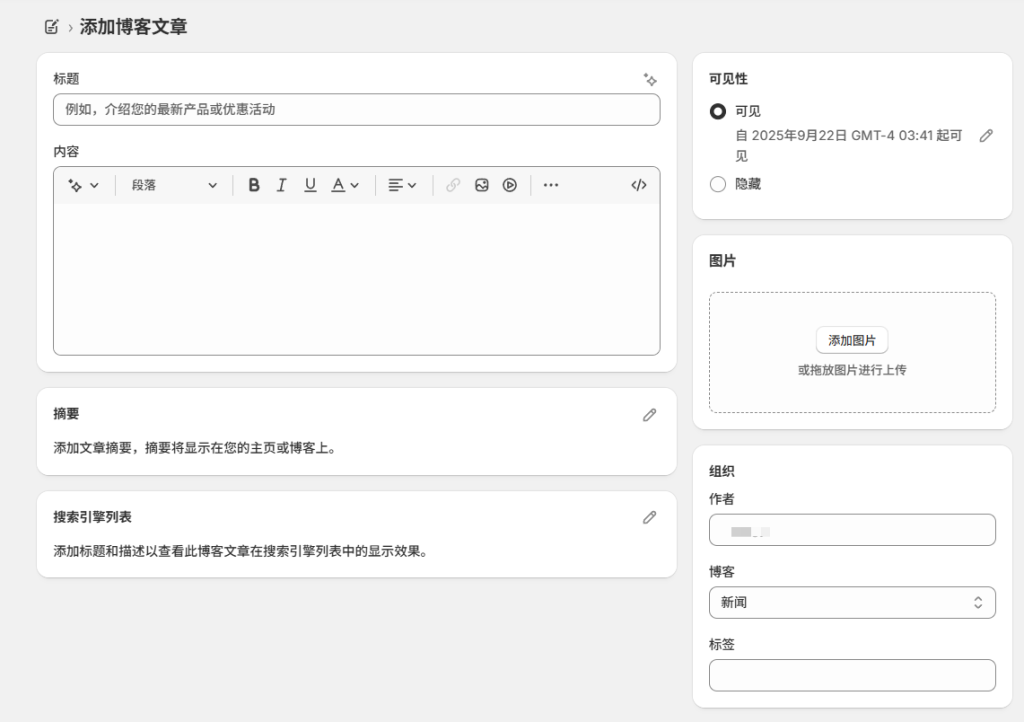Switch to HTML code view in the editor

(x=639, y=185)
